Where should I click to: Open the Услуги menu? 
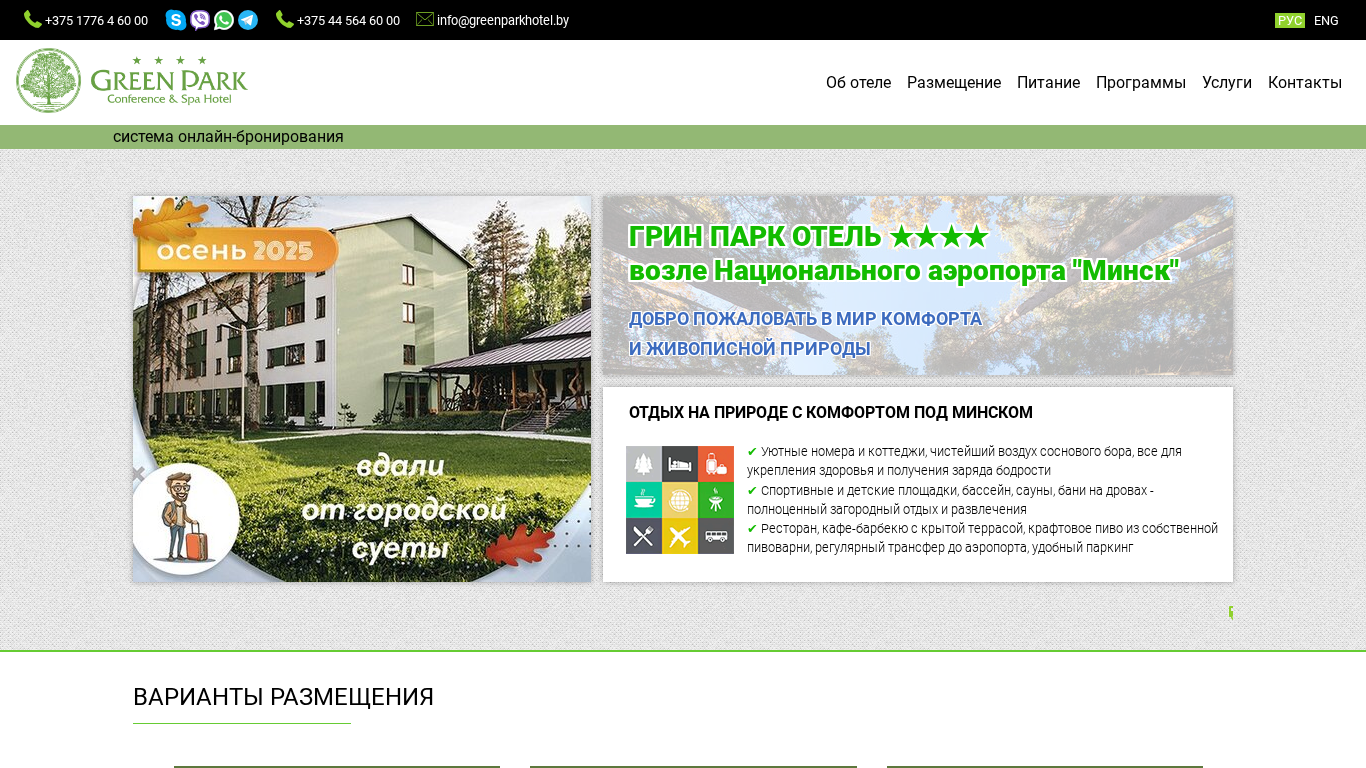point(1227,83)
